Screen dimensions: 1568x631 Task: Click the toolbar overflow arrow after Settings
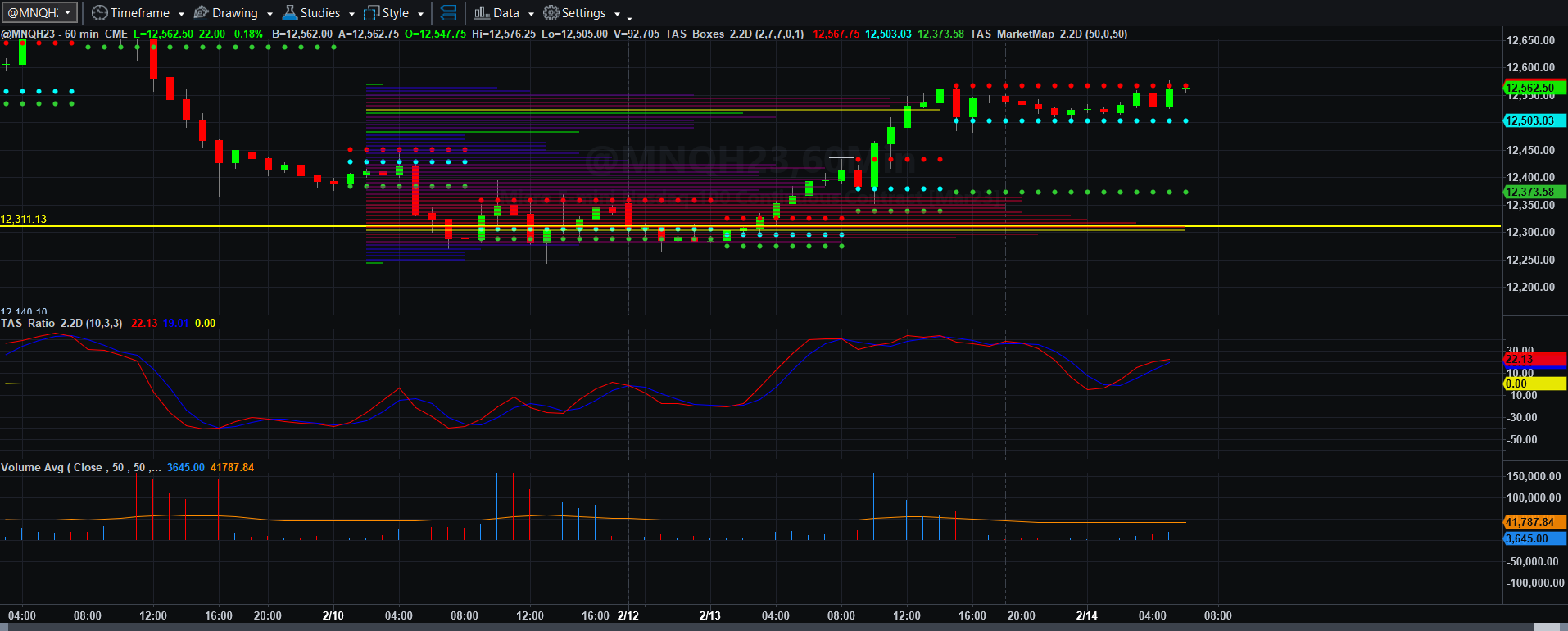[629, 17]
